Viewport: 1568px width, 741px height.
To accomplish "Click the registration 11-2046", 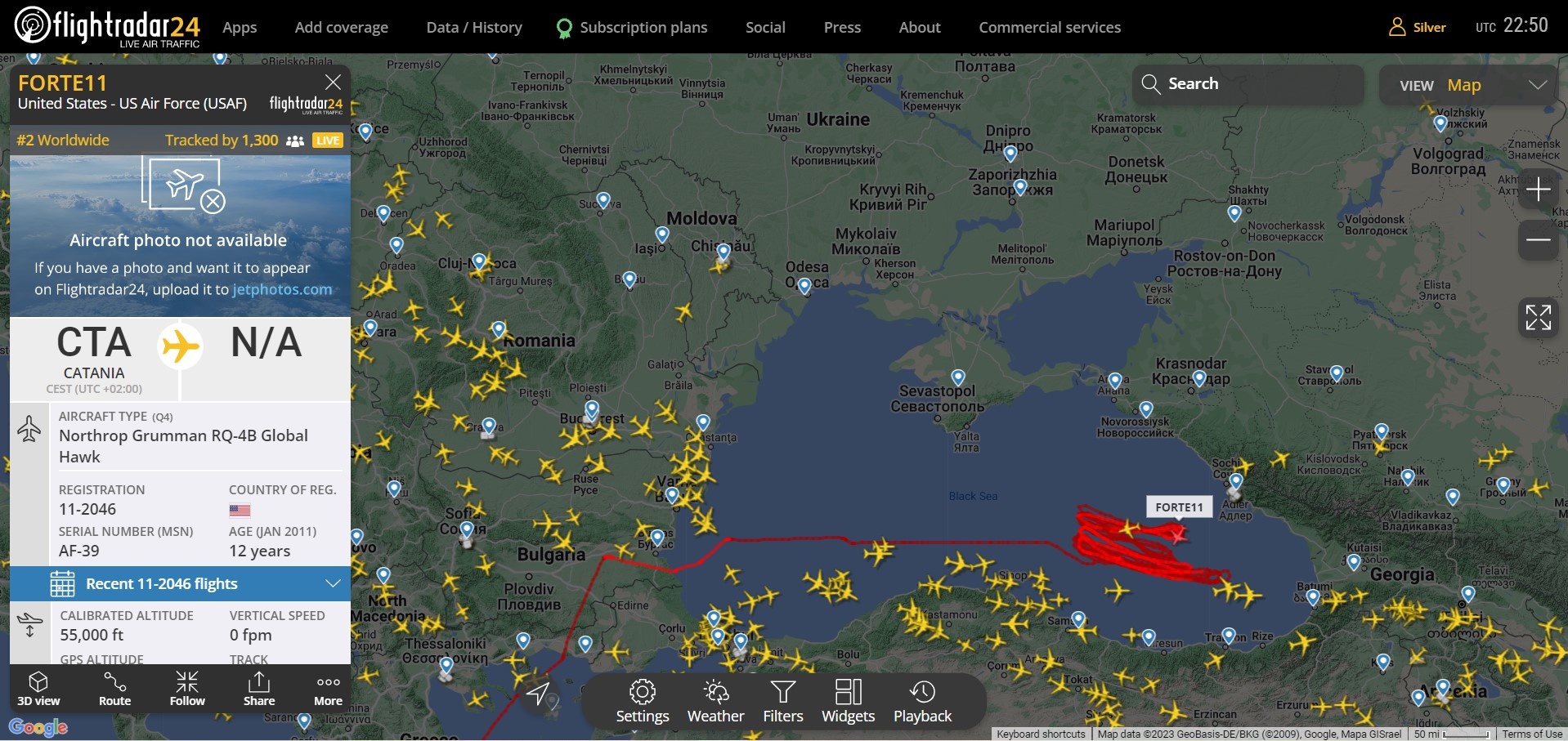I will click(x=87, y=509).
